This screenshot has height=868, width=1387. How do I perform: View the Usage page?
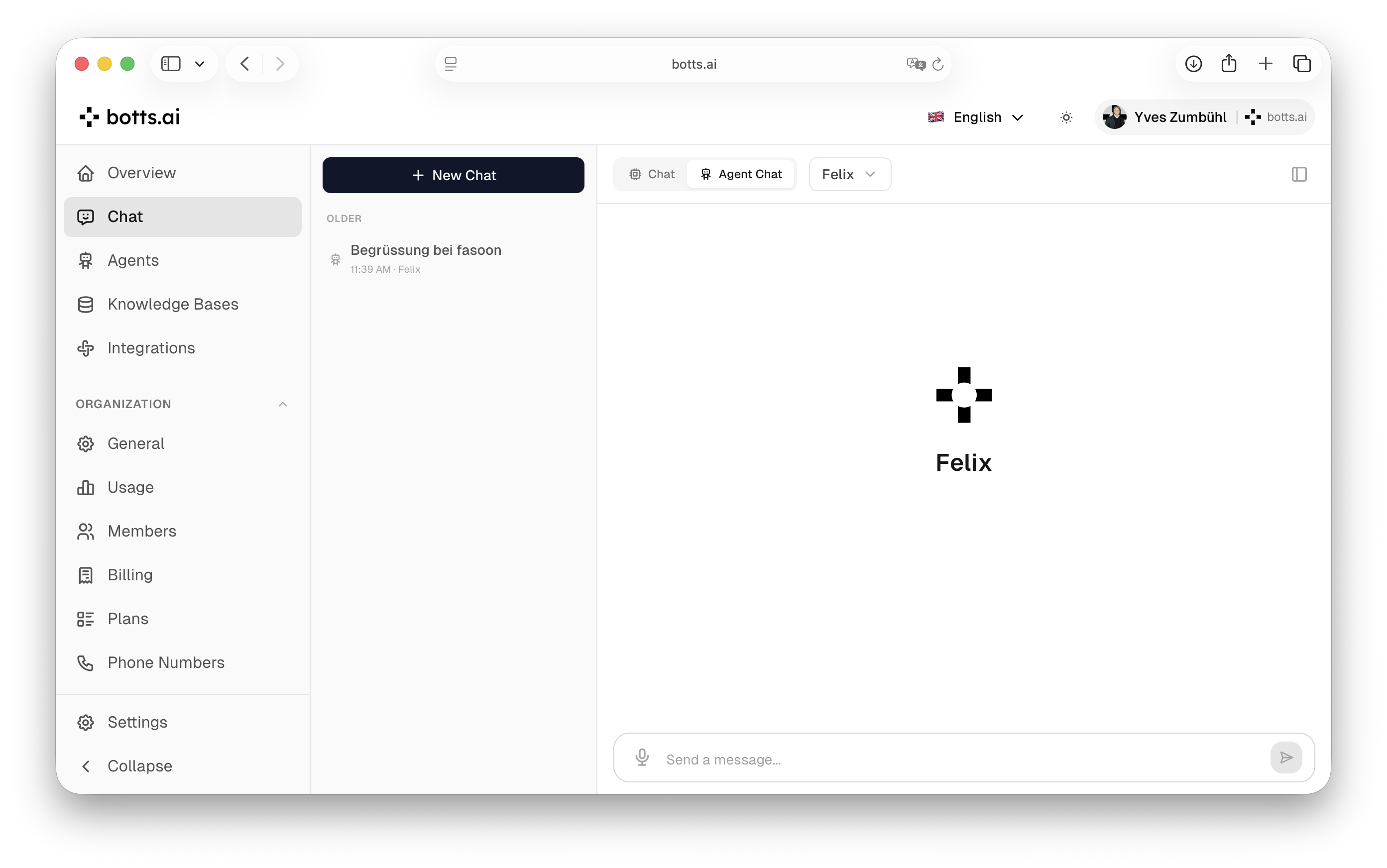pyautogui.click(x=183, y=487)
